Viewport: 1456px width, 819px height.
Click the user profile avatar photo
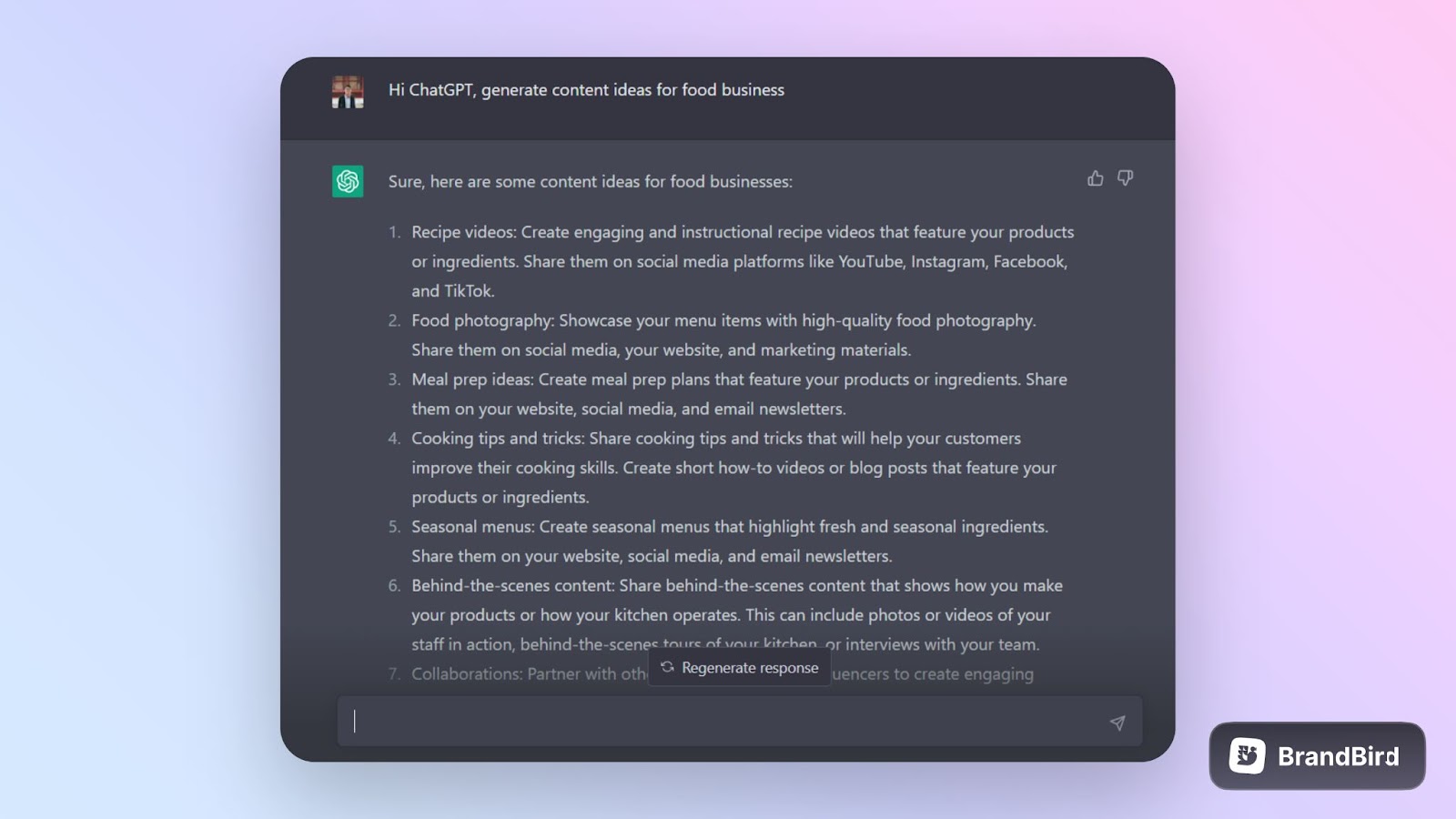[x=348, y=92]
